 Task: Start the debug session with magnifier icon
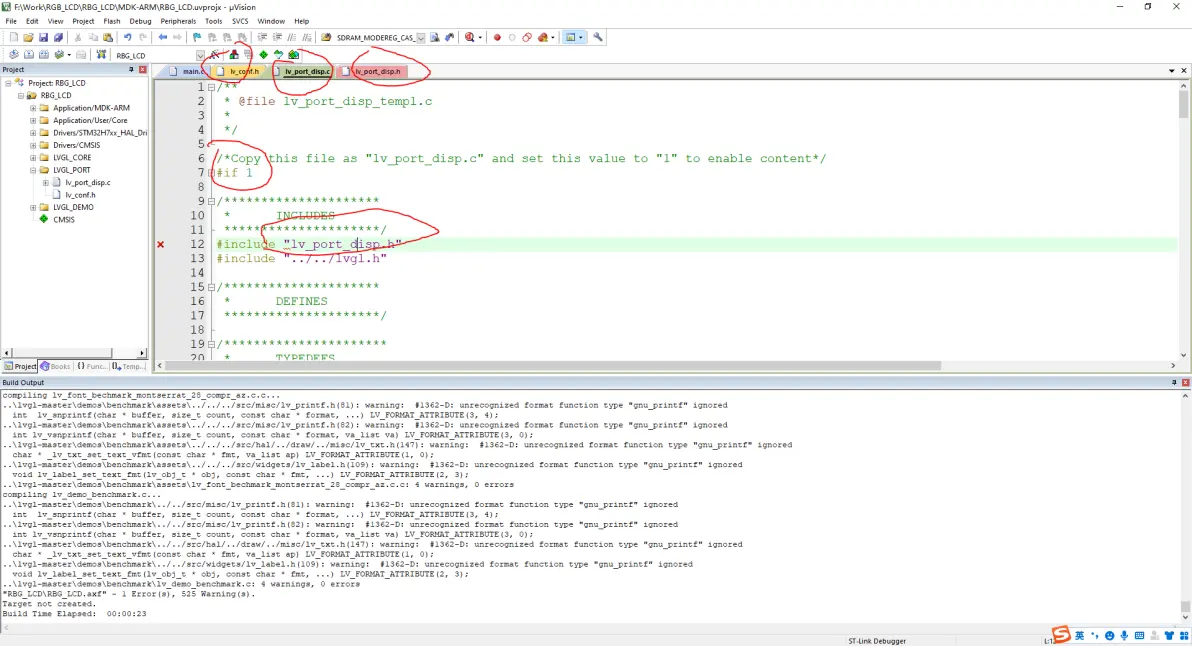pyautogui.click(x=470, y=37)
